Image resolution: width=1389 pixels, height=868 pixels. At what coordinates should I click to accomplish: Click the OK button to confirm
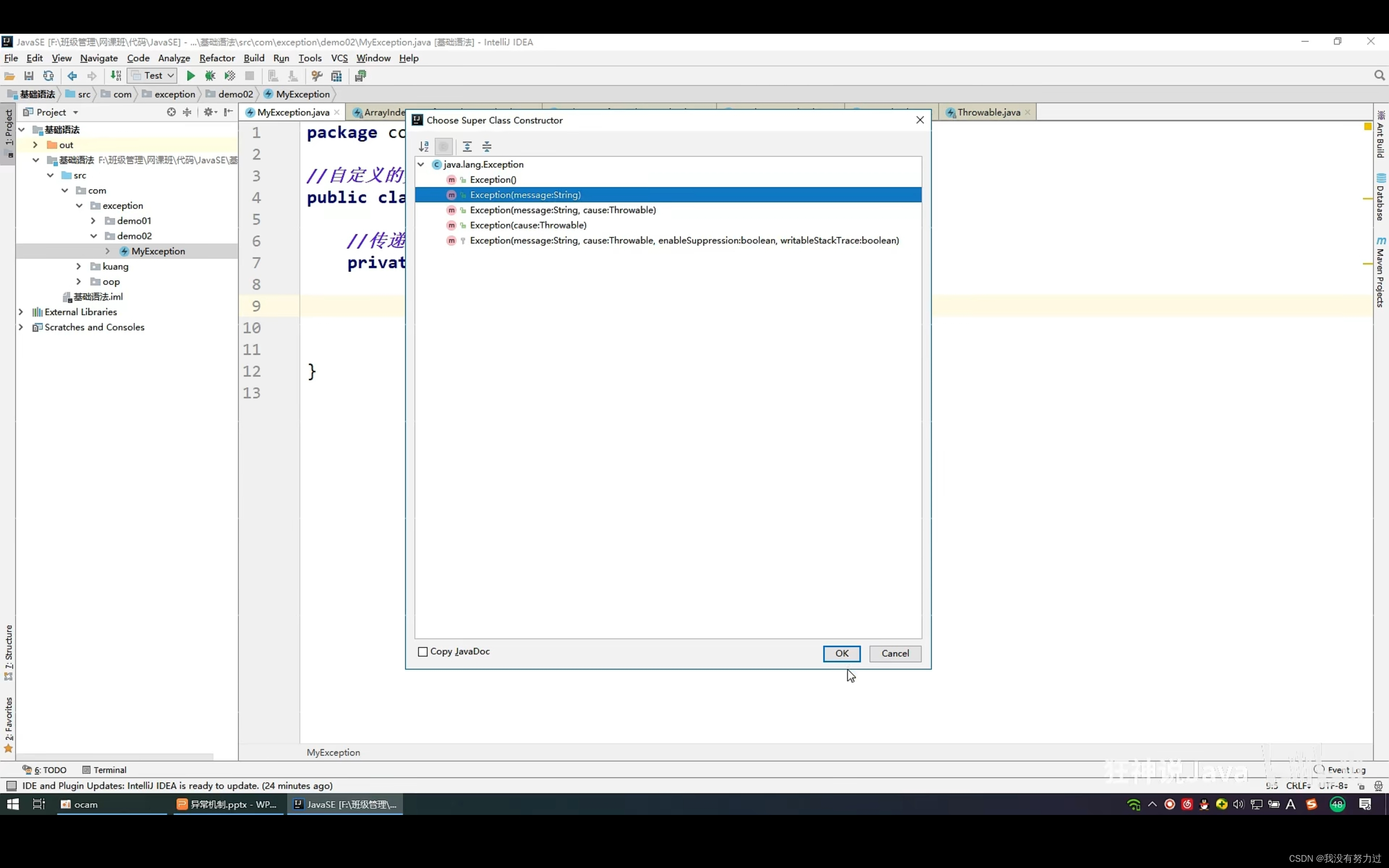tap(841, 653)
